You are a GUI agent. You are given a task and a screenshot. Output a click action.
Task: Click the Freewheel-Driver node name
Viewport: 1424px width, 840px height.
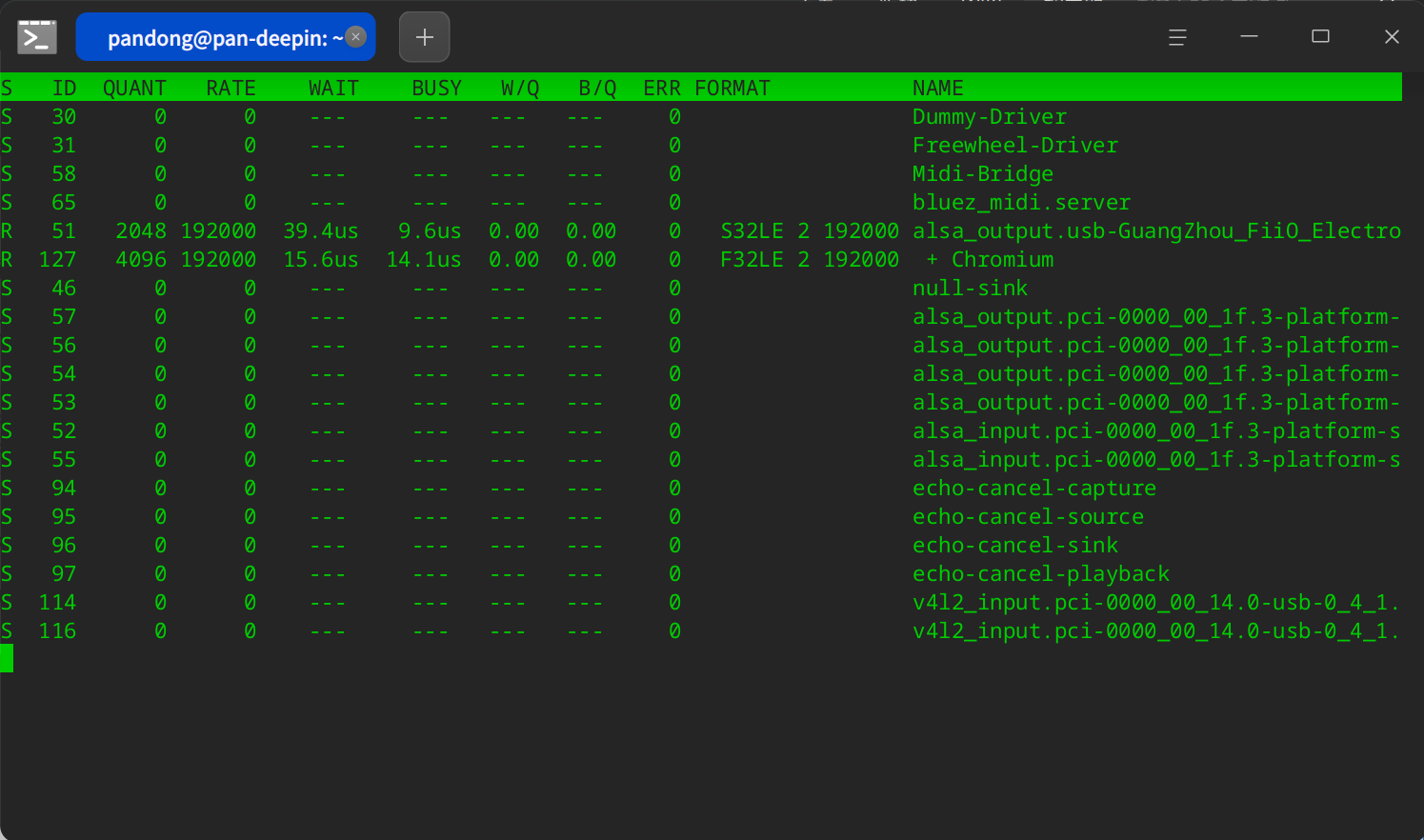coord(1015,145)
